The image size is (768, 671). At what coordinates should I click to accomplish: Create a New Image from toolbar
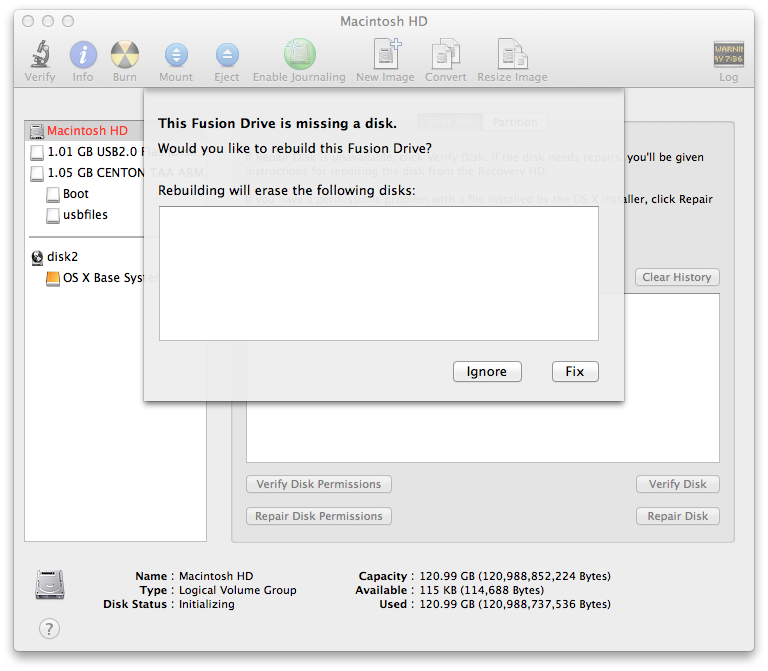pos(387,54)
